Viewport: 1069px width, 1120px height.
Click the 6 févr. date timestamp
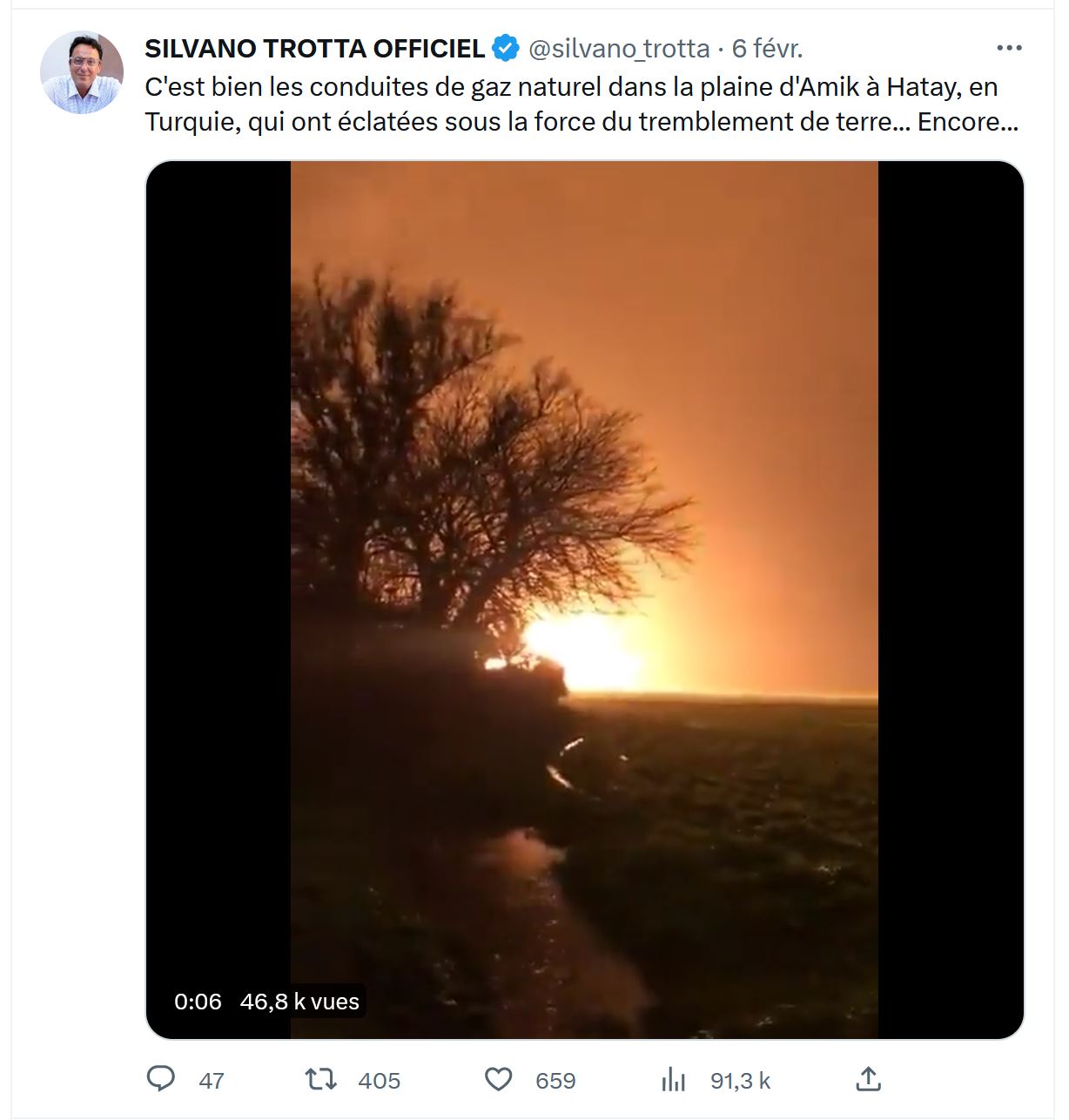coord(767,49)
